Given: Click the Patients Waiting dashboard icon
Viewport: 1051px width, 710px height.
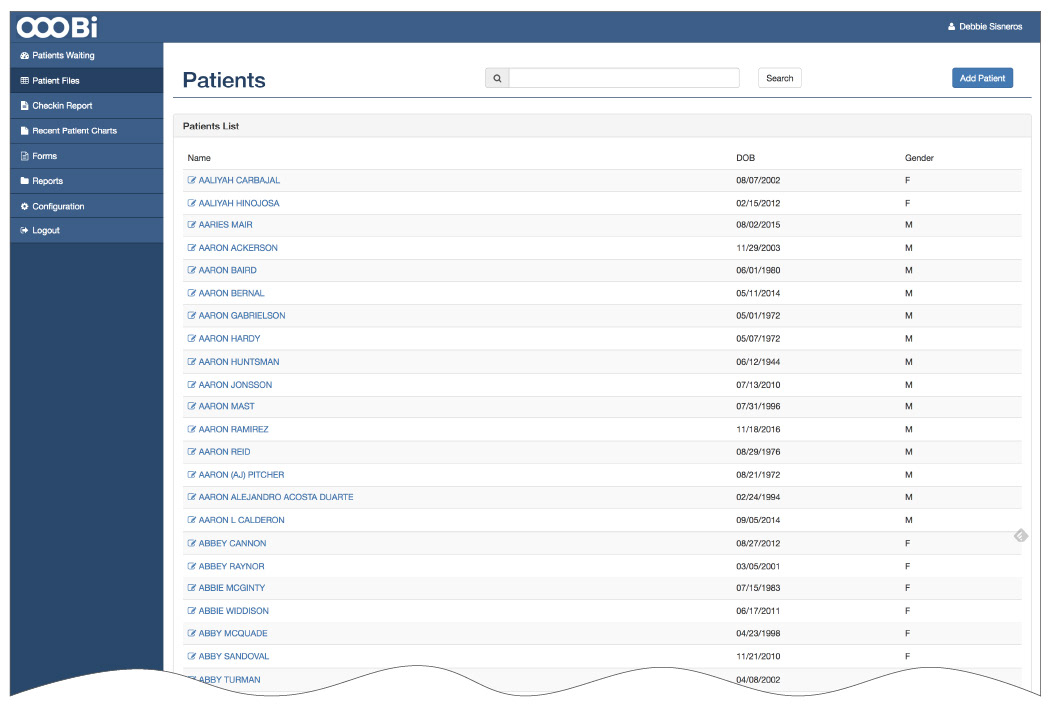Looking at the screenshot, I should pyautogui.click(x=25, y=56).
